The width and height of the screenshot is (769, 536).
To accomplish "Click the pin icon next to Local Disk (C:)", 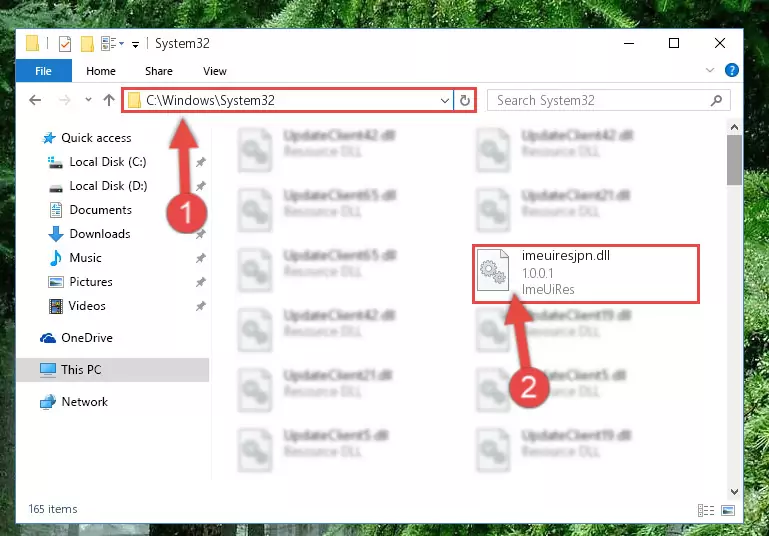I will [x=201, y=162].
